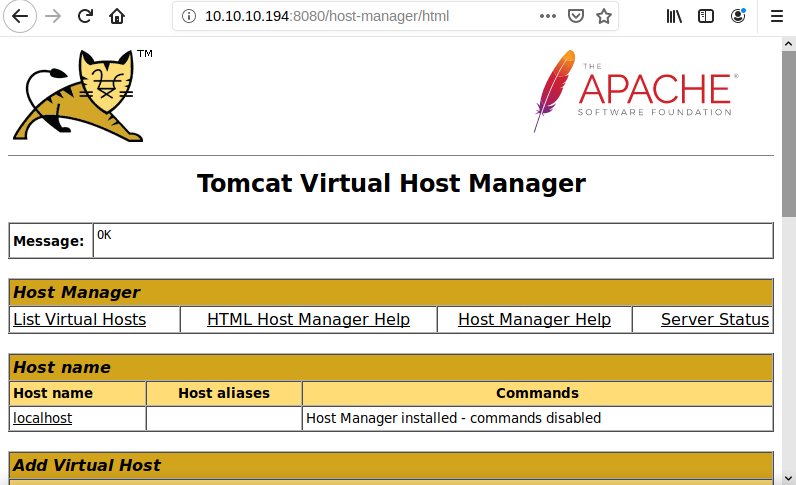796x485 pixels.
Task: Click the 'Host Manager' section header
Action: click(x=391, y=293)
